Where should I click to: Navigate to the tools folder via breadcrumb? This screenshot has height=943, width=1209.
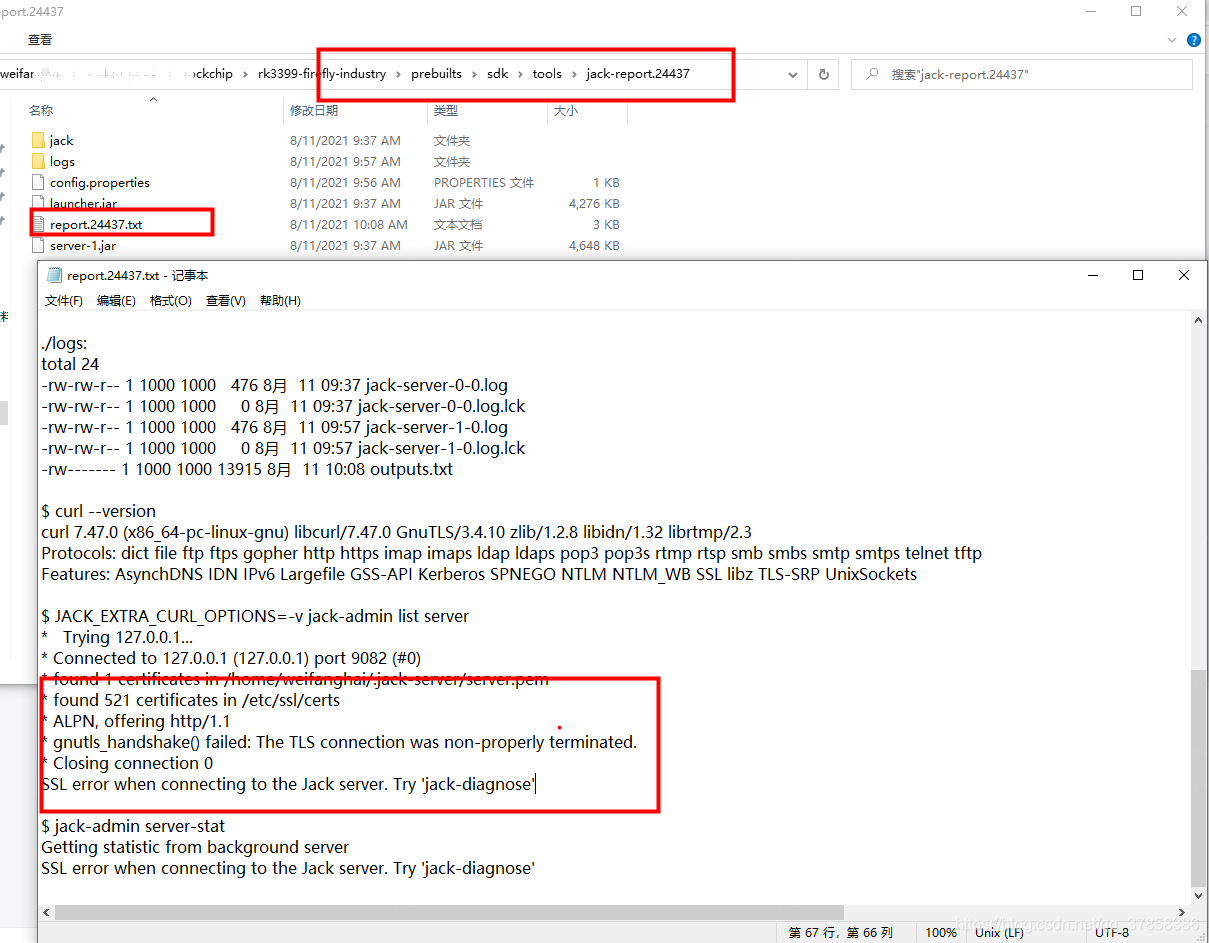(x=547, y=73)
